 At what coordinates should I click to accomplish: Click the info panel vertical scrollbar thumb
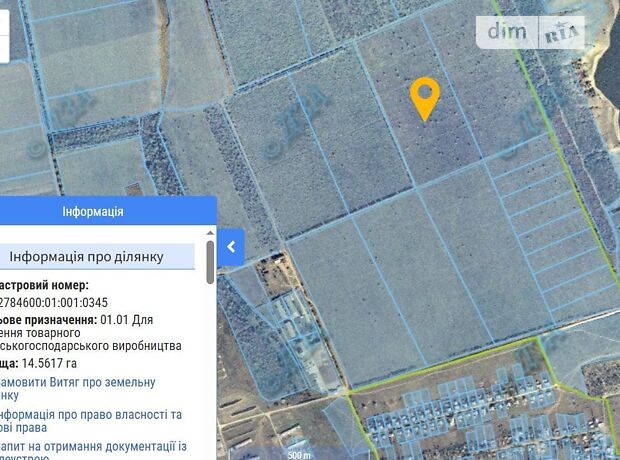(x=210, y=262)
